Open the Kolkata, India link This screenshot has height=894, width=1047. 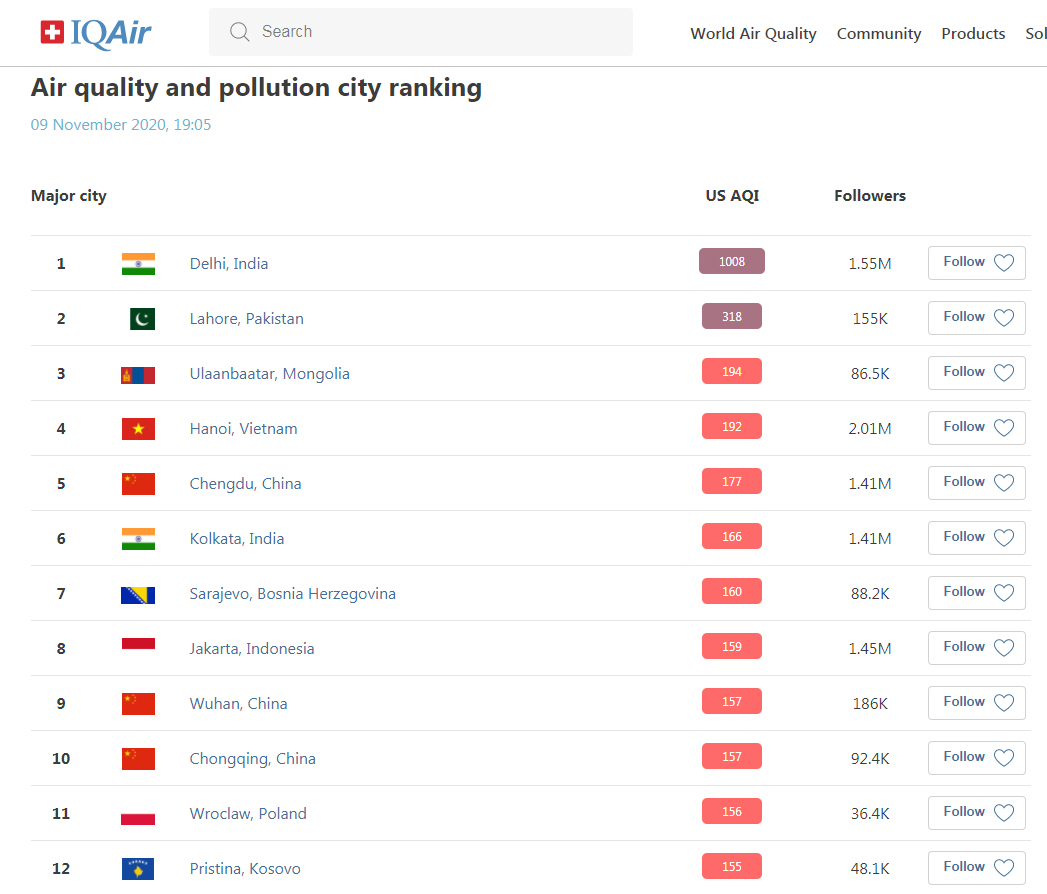tap(237, 539)
